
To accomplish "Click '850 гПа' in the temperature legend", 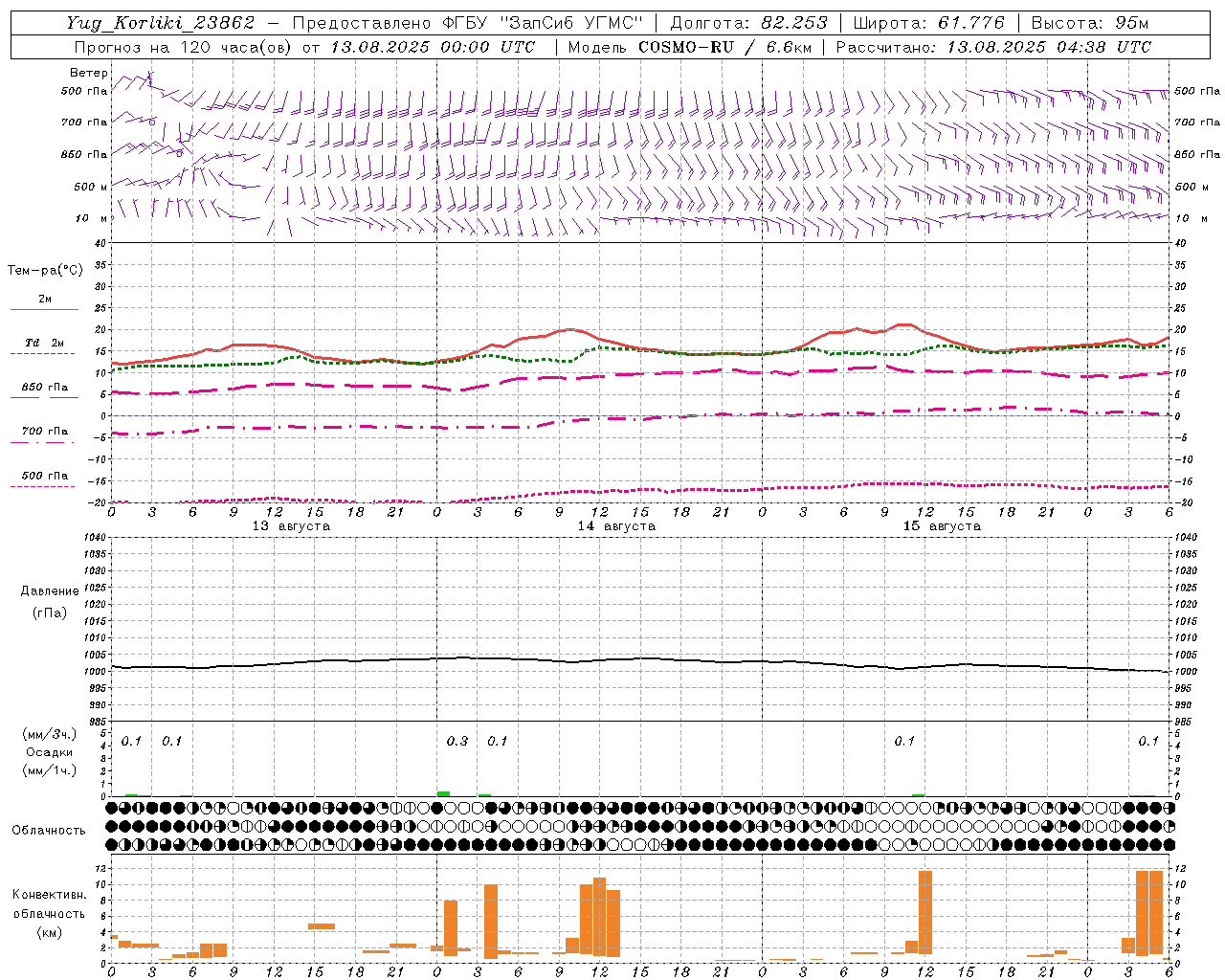I will (45, 388).
